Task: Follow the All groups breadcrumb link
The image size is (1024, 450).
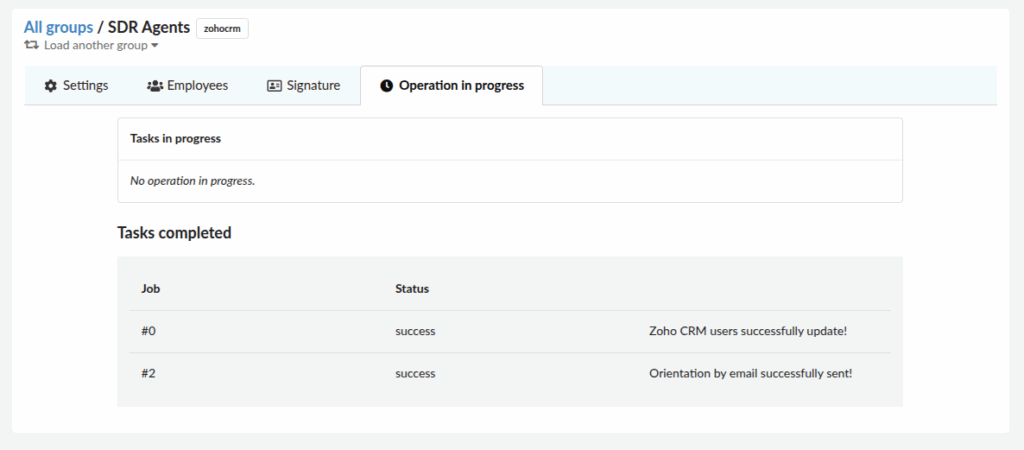Action: [58, 27]
